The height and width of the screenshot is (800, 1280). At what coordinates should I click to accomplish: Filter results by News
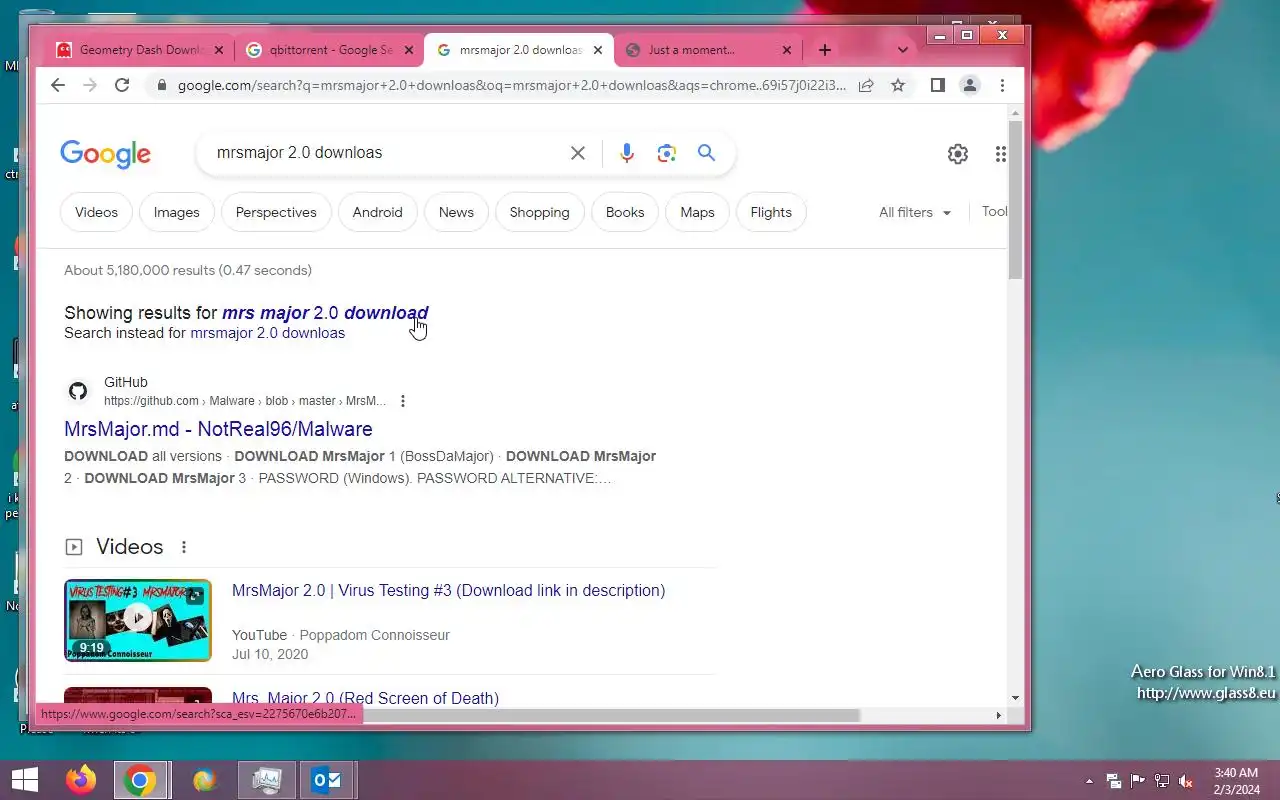(x=456, y=212)
